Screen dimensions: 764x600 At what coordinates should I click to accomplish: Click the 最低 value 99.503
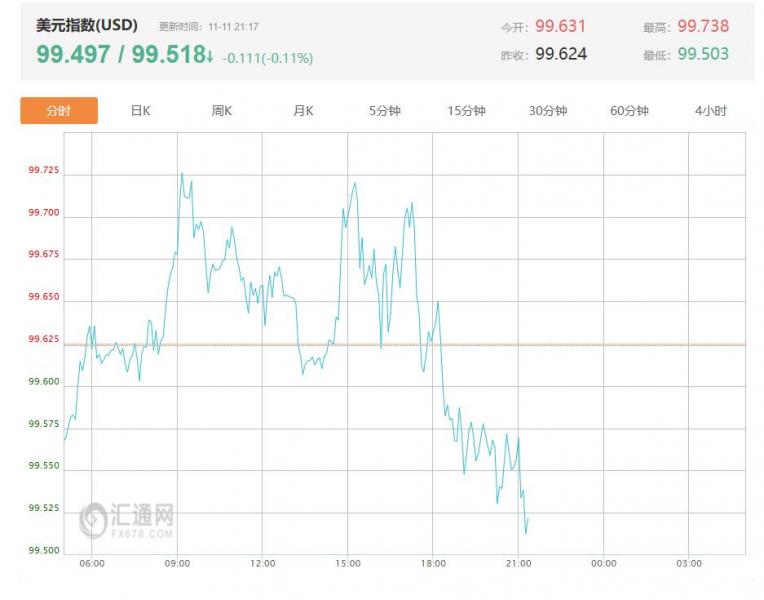tap(703, 54)
